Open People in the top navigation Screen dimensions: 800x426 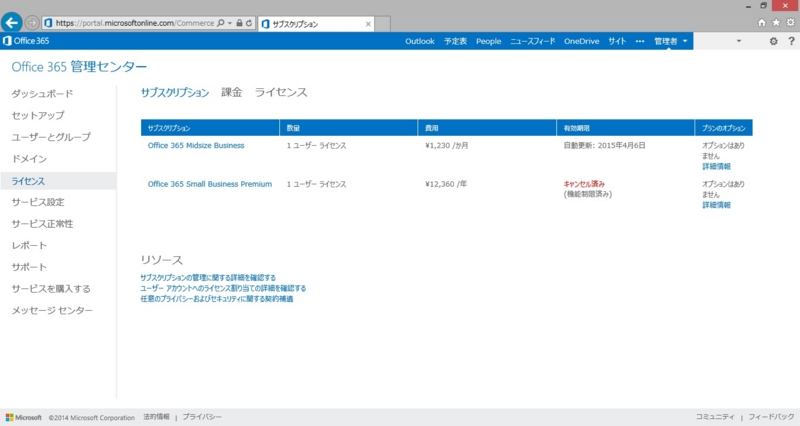488,41
